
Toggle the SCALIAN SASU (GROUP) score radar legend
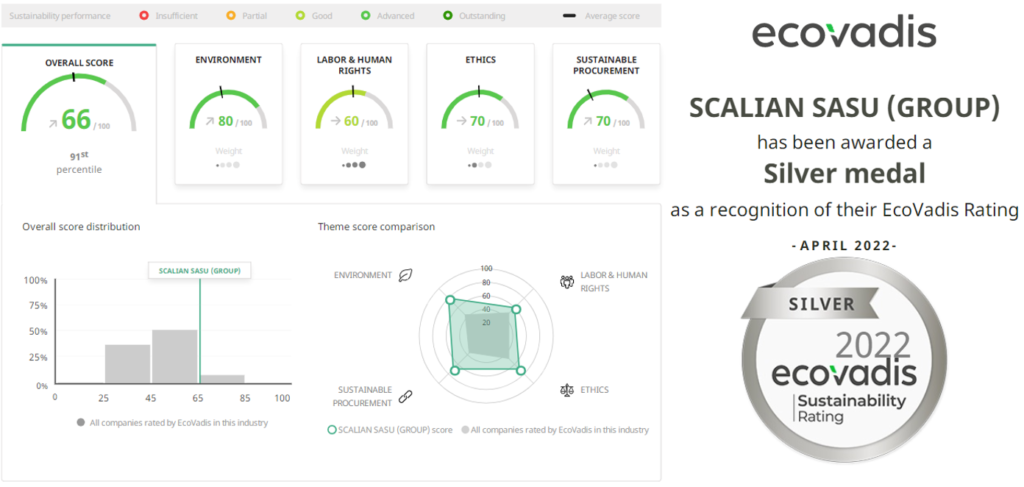[x=390, y=430]
